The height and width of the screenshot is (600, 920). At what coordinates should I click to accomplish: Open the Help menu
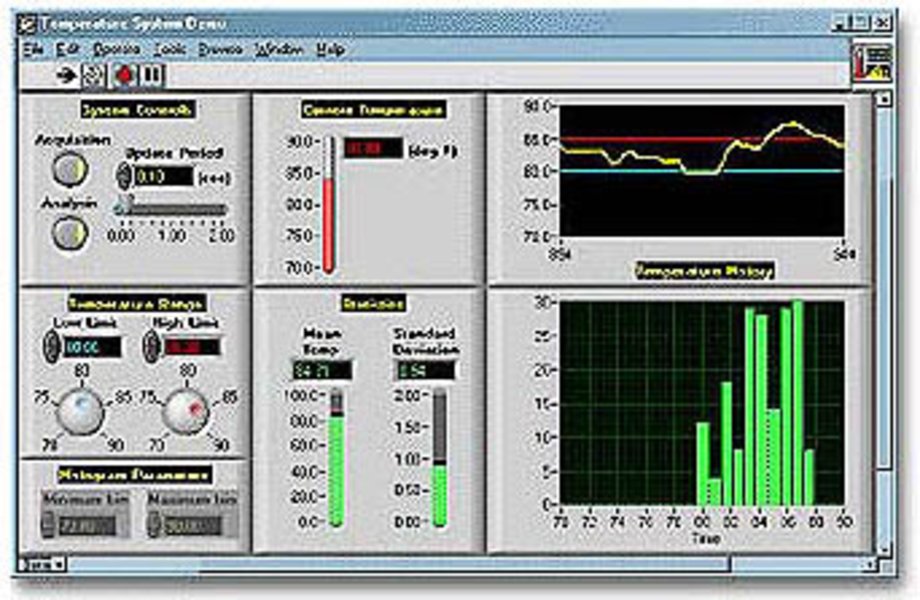(x=330, y=50)
